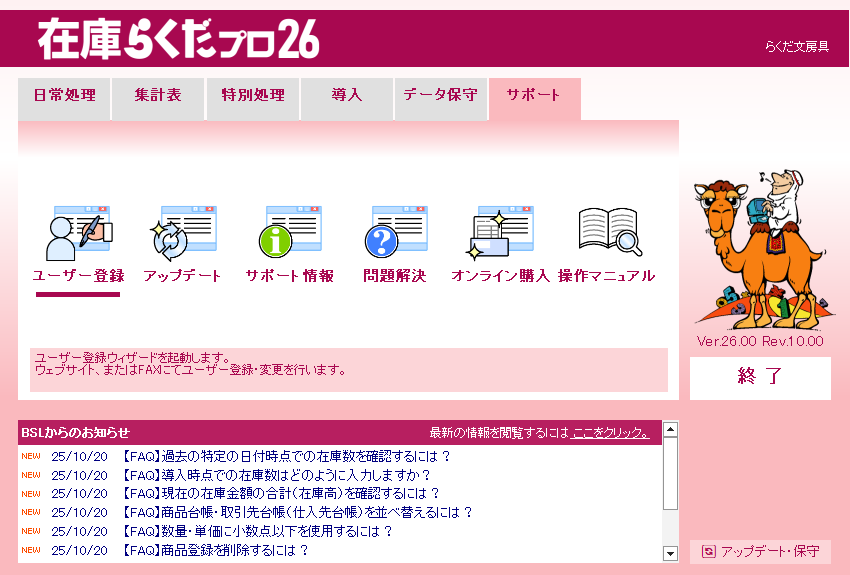Click the アップデート icon
Screen dimensions: 850x575
[x=182, y=235]
